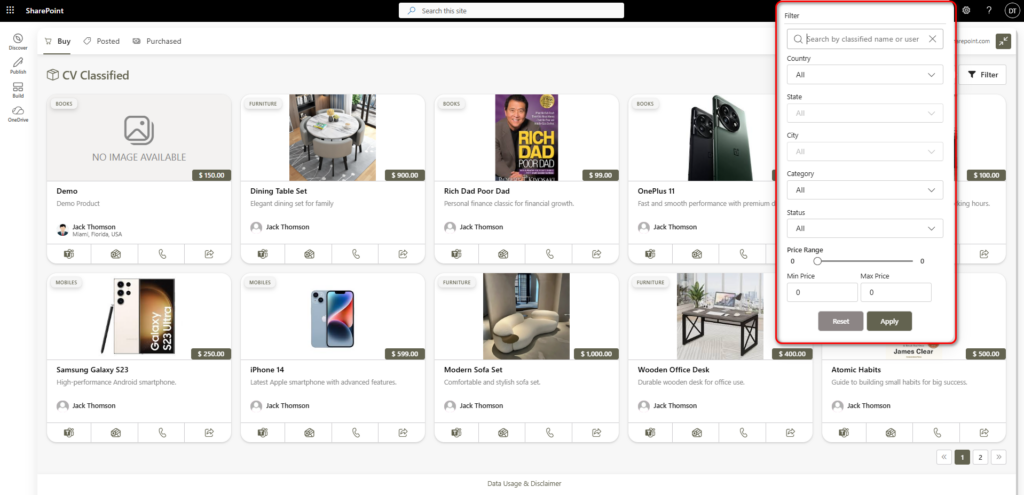Open Build in the left sidebar
The width and height of the screenshot is (1024, 495).
click(x=18, y=90)
